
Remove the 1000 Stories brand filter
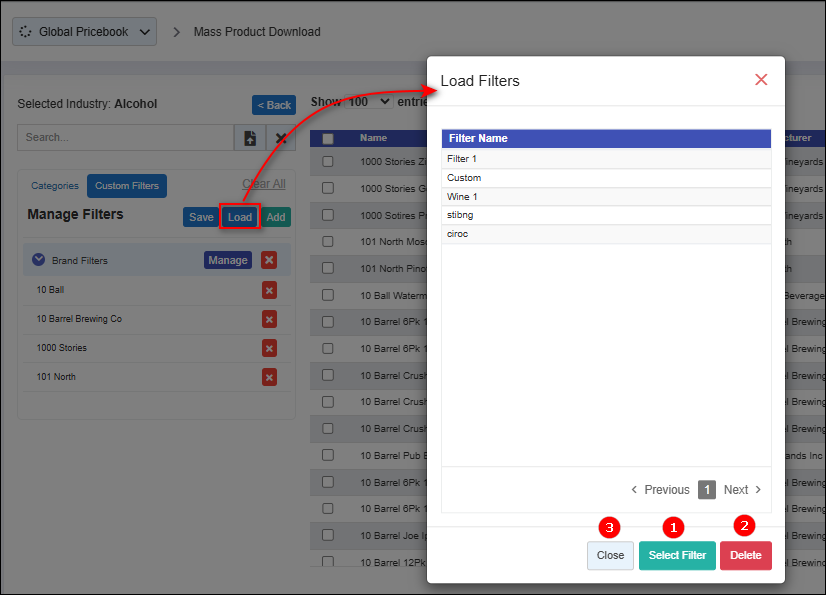click(269, 348)
